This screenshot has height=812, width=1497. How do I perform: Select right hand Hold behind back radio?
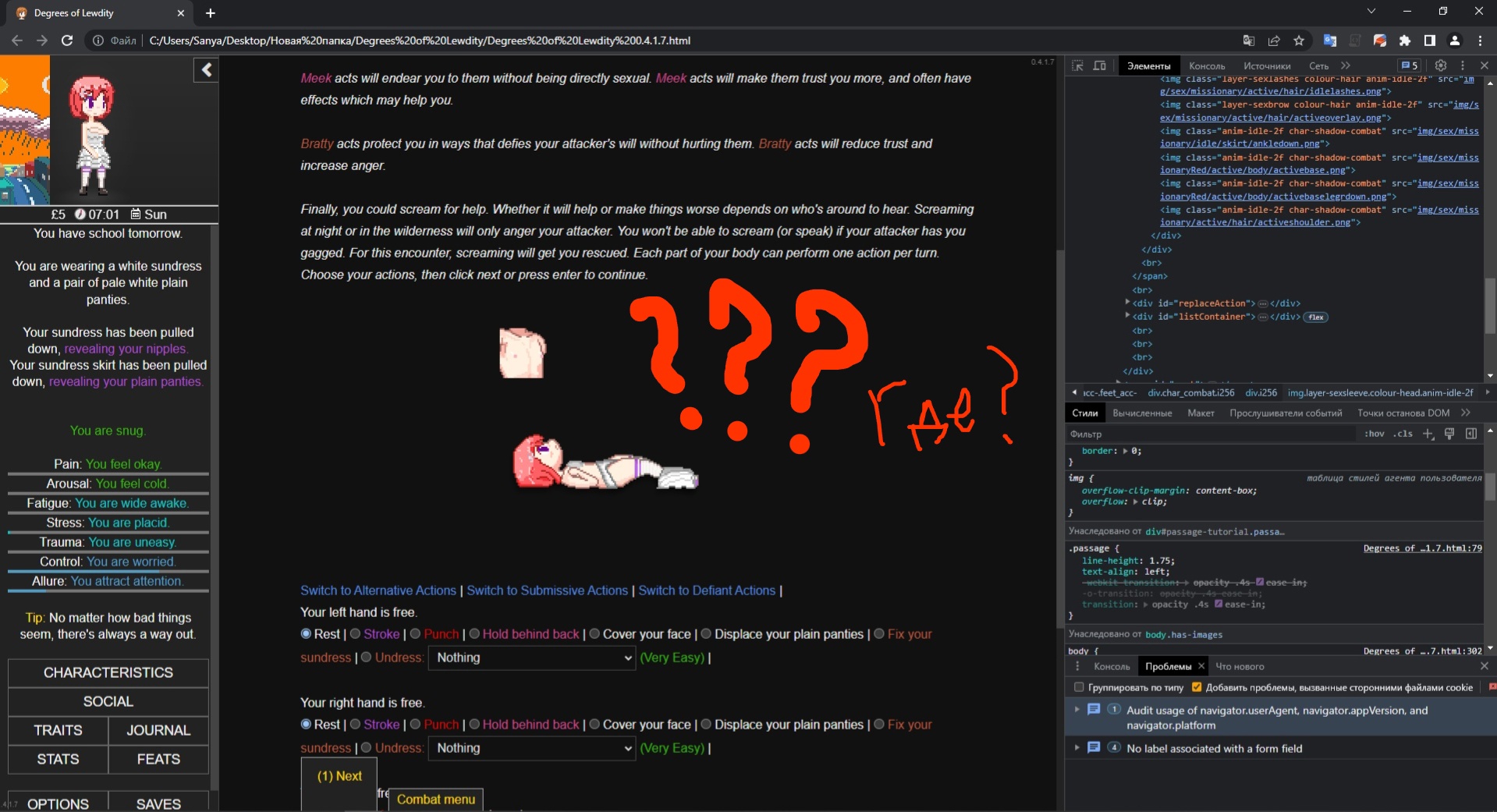[474, 724]
